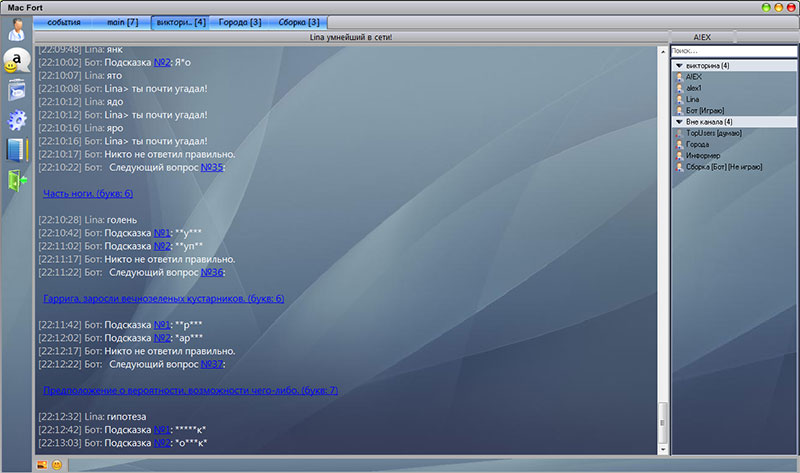This screenshot has height=473, width=800.
Task: Click the 'Часть ноги. (букв: 6)' link
Action: [x=88, y=193]
